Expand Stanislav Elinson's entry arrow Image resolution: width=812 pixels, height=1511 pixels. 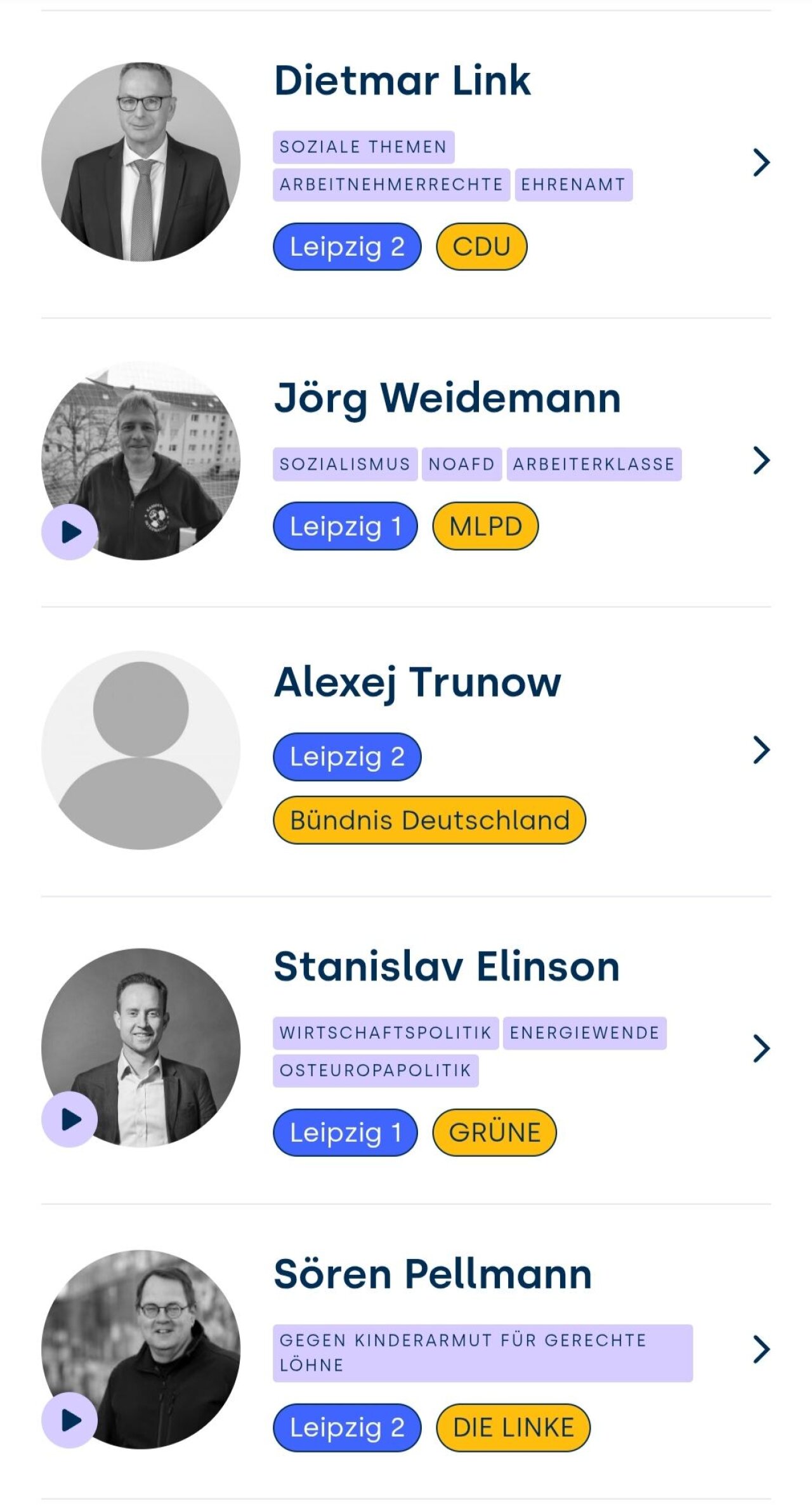761,1048
